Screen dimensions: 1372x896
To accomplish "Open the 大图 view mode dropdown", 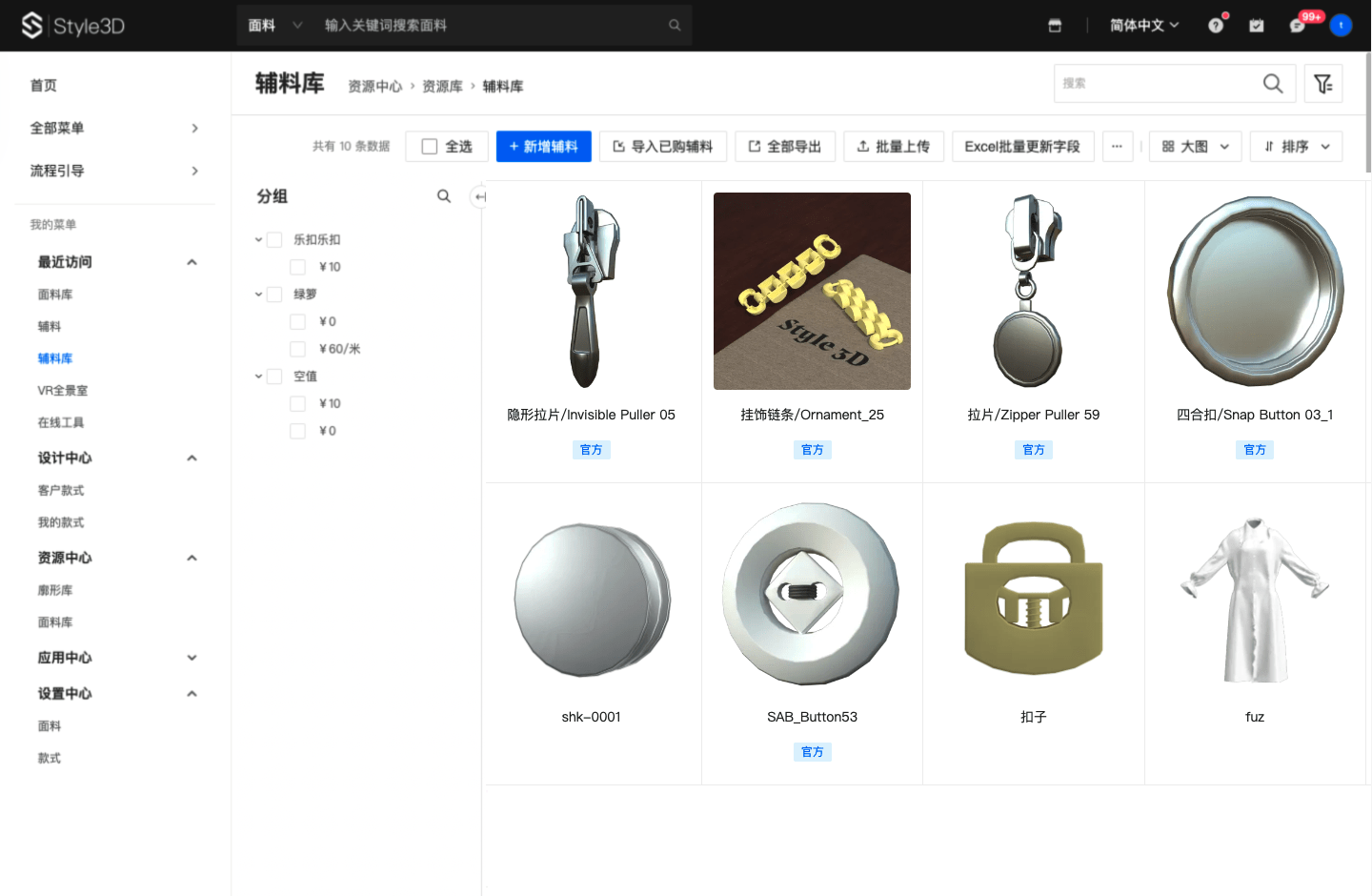I will pyautogui.click(x=1195, y=147).
